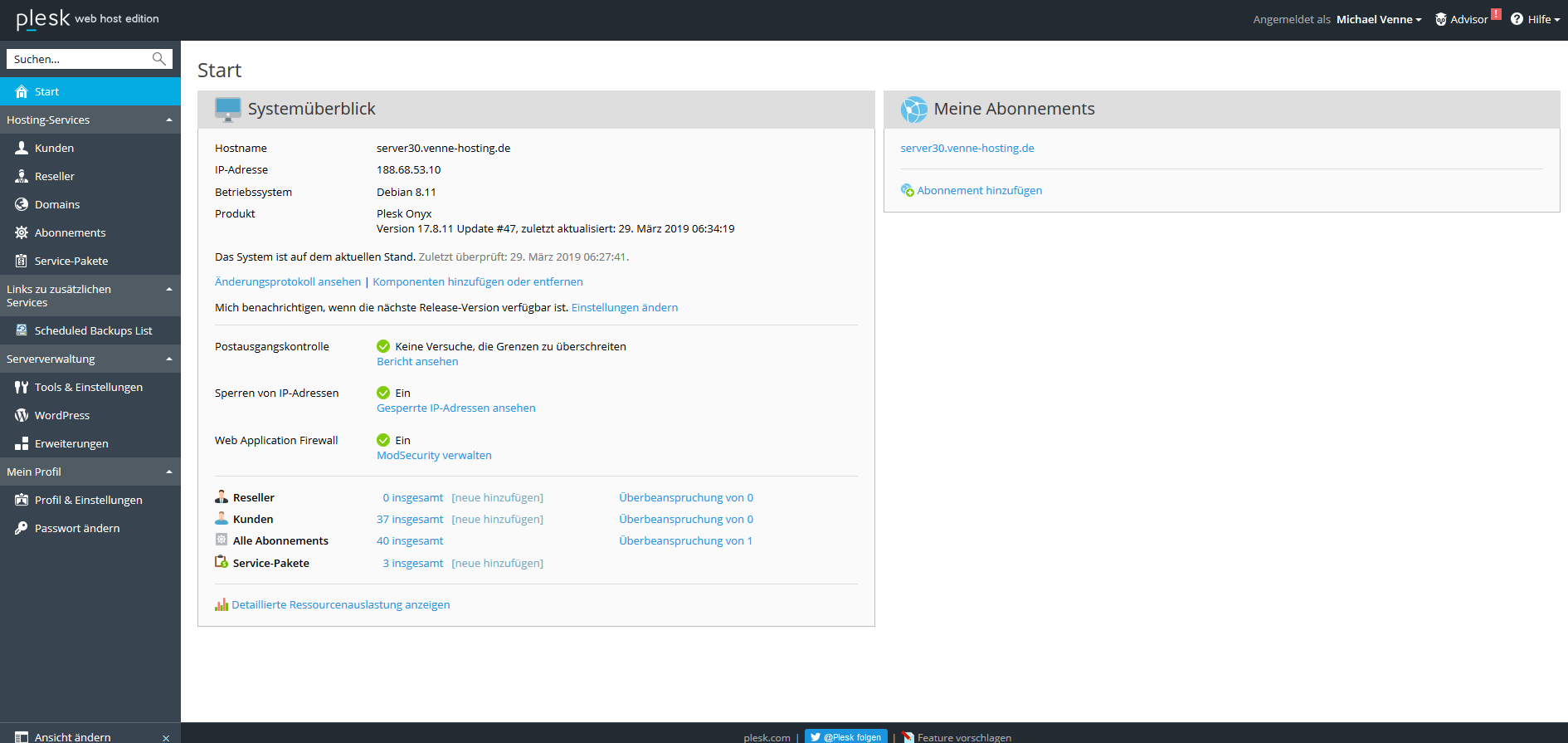Click 3 insgesamt Service-Pakete link
The width and height of the screenshot is (1568, 743).
[x=413, y=563]
